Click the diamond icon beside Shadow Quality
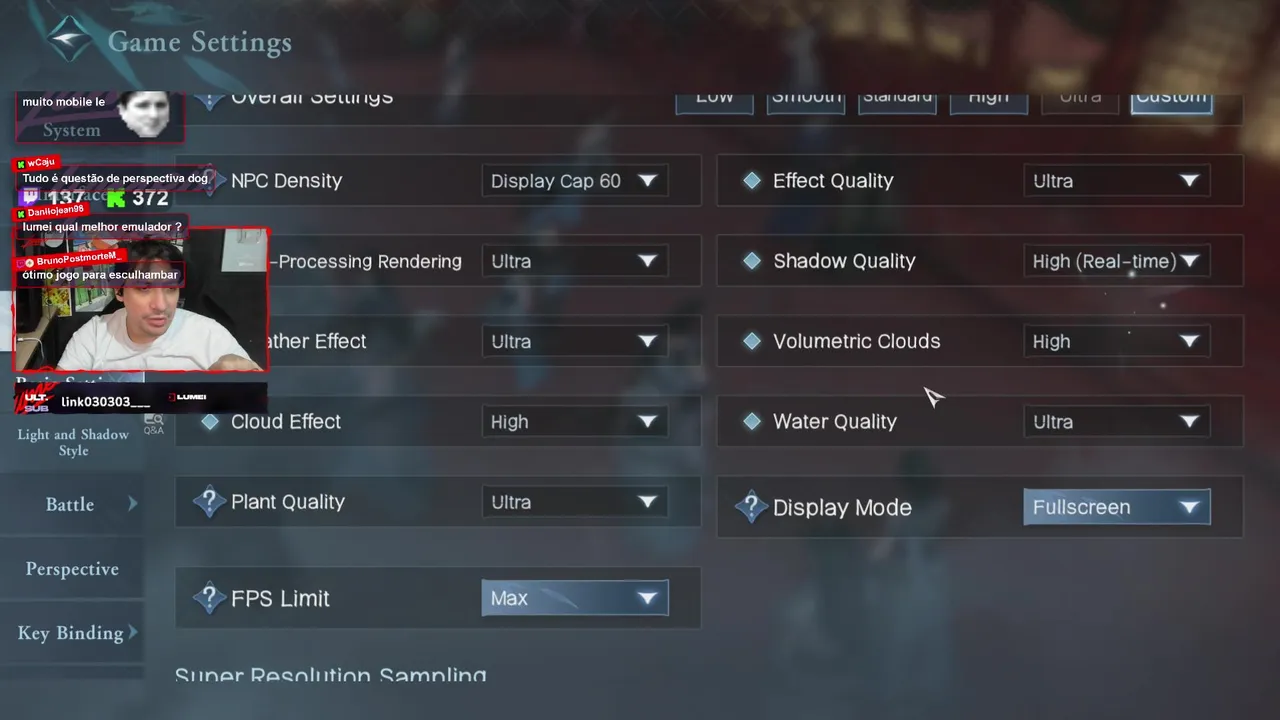1280x720 pixels. pos(752,261)
